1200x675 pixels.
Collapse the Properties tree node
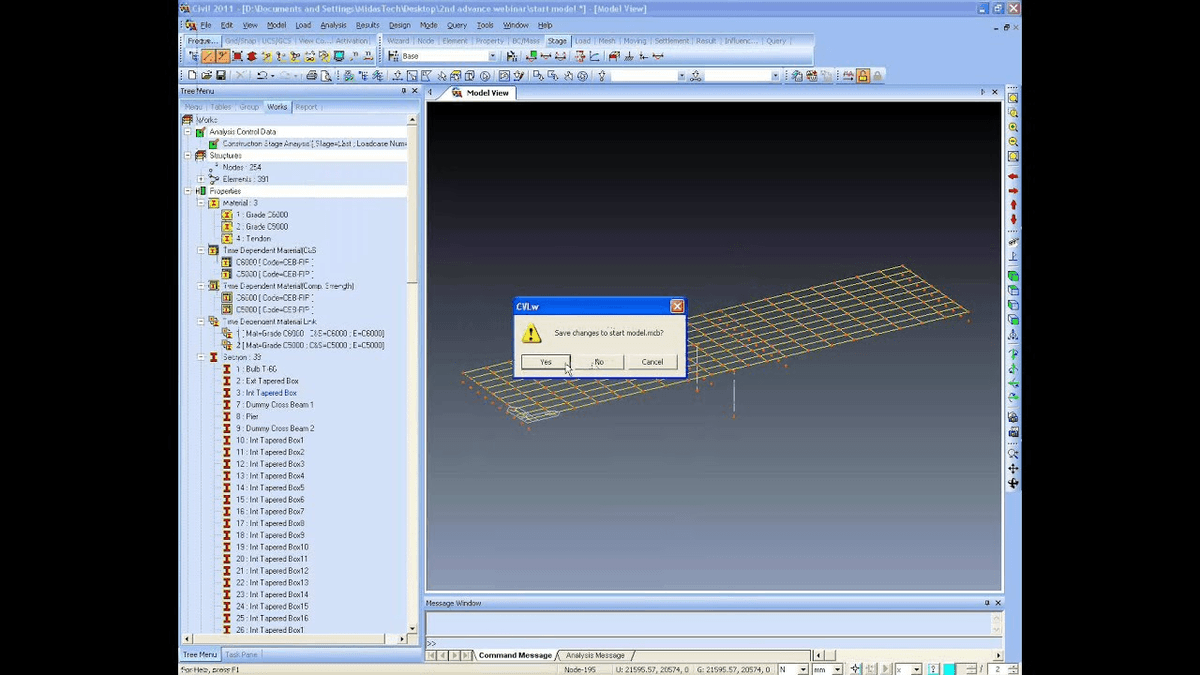[187, 191]
